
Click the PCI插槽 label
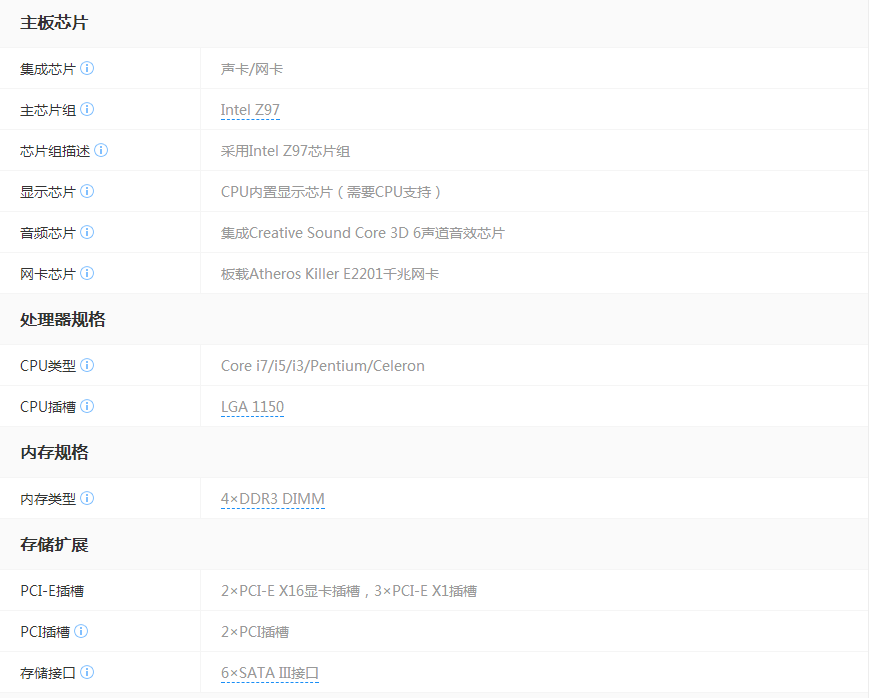coord(45,633)
